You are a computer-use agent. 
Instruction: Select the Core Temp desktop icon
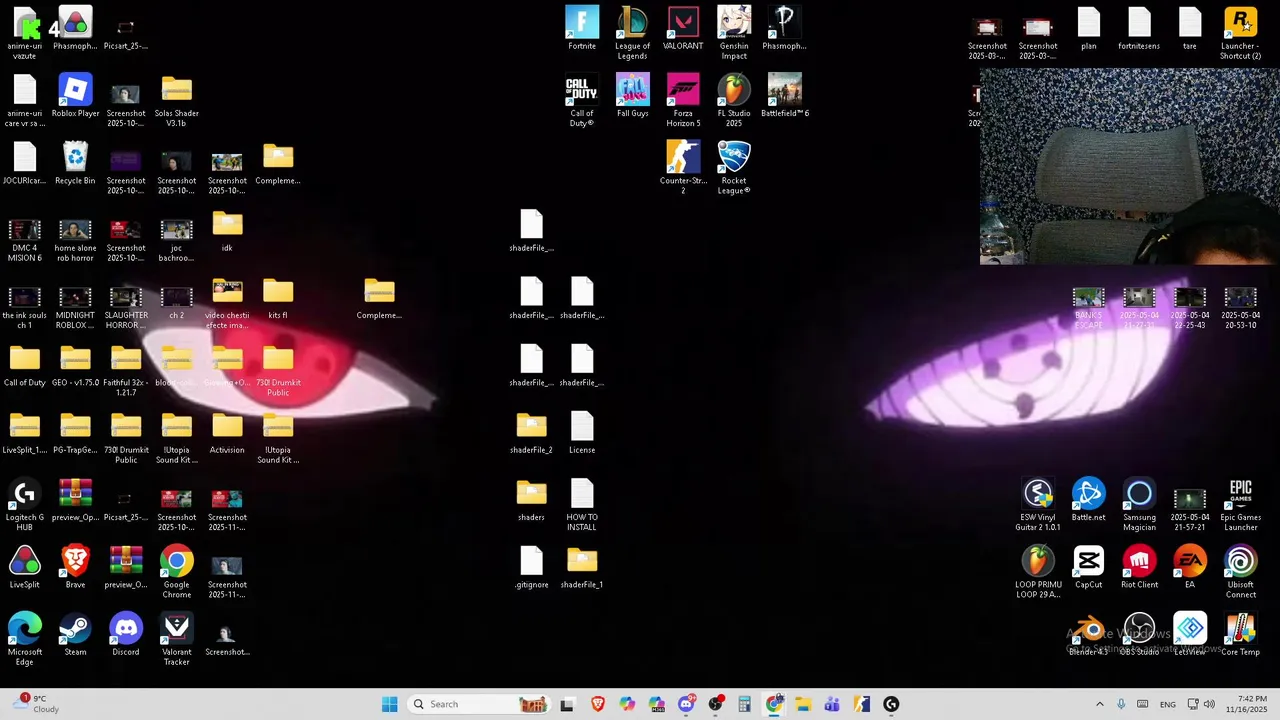click(1240, 634)
